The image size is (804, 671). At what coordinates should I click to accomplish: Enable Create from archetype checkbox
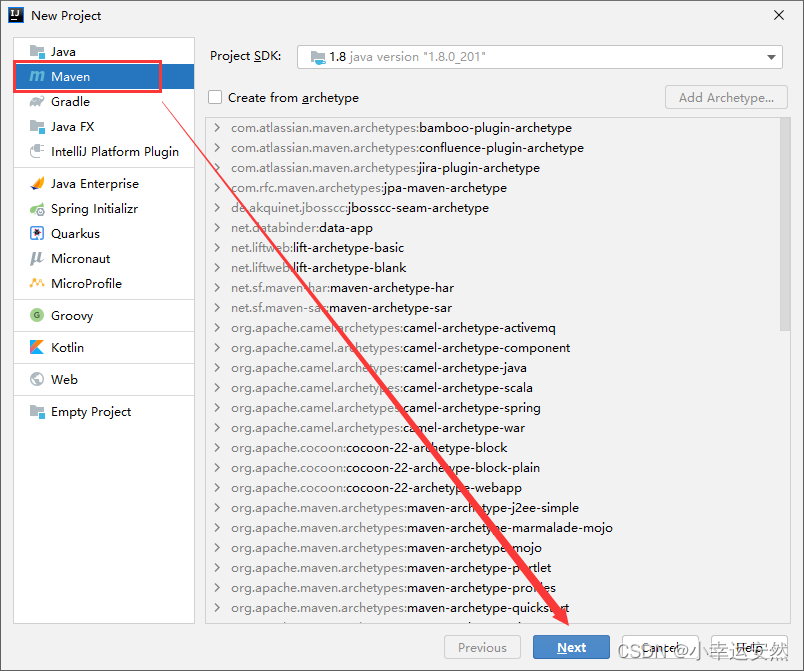click(215, 97)
